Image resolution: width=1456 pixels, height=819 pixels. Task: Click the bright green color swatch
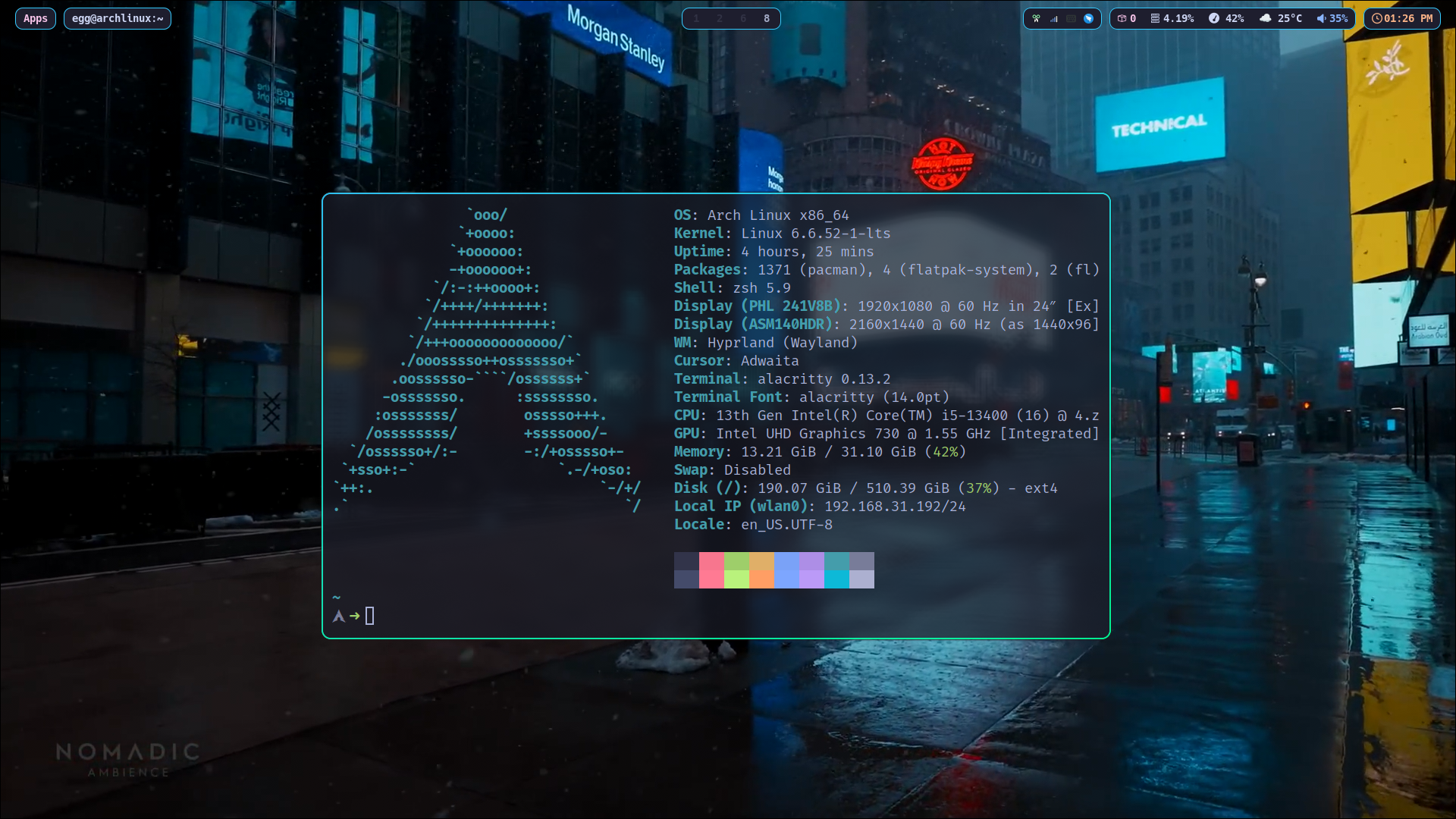point(736,579)
